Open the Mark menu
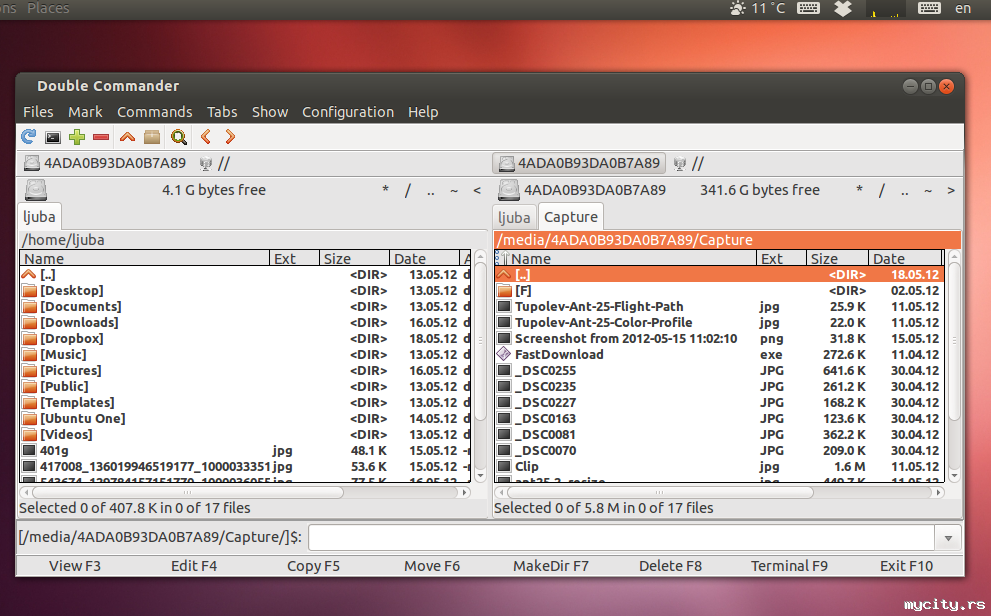The width and height of the screenshot is (991, 616). point(85,112)
